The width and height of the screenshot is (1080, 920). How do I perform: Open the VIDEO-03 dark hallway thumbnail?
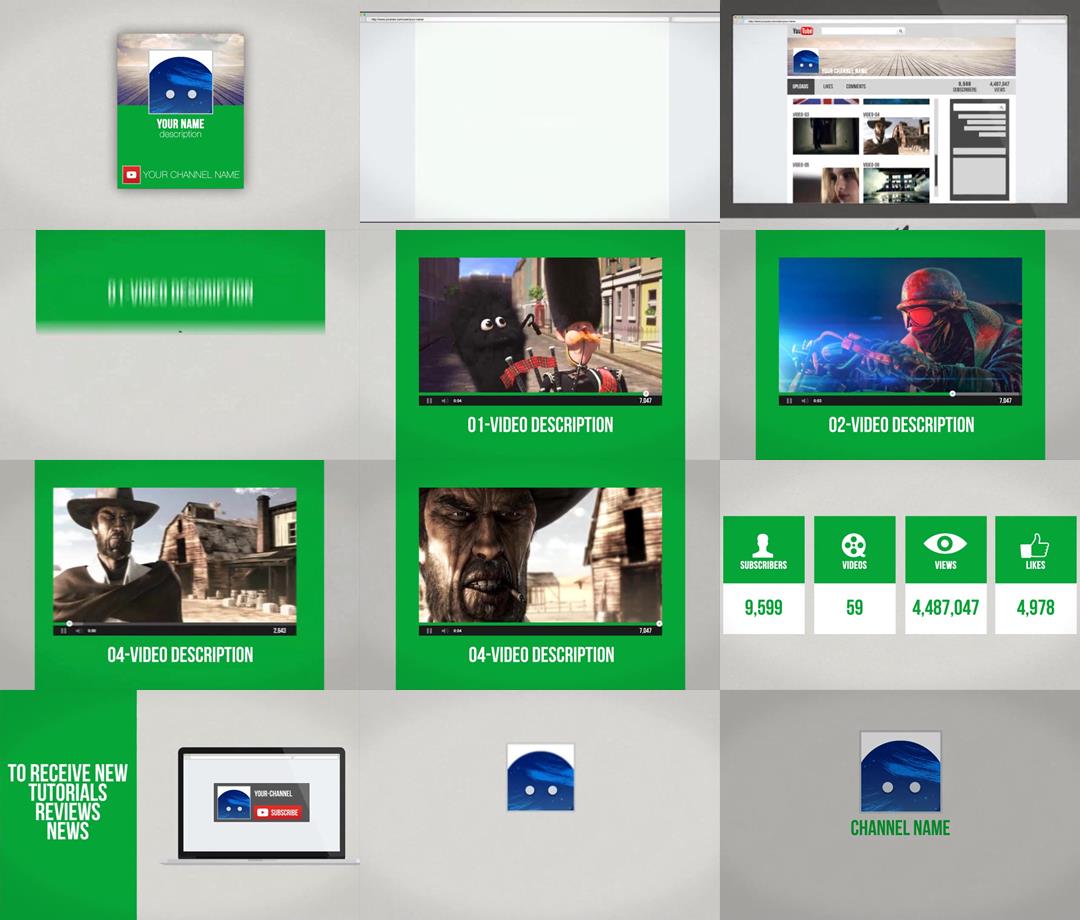(826, 136)
